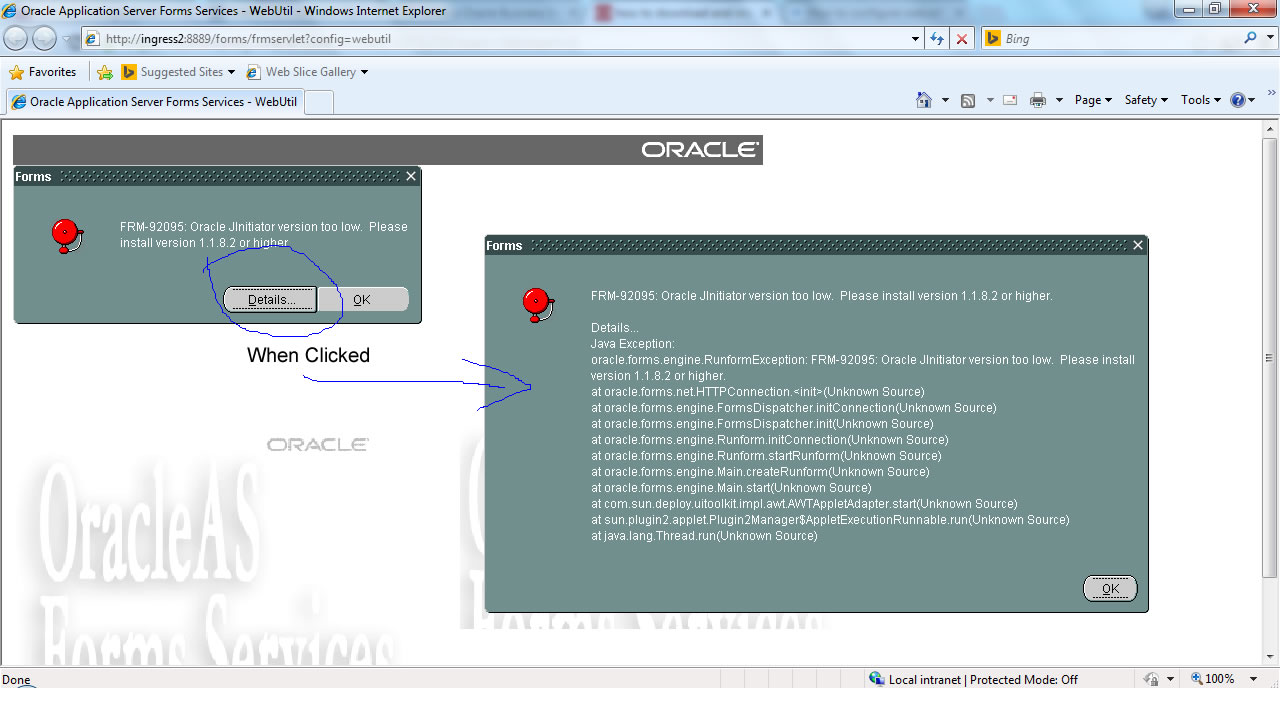Click the Add to Favorites bar icon
The width and height of the screenshot is (1280, 720).
(104, 72)
